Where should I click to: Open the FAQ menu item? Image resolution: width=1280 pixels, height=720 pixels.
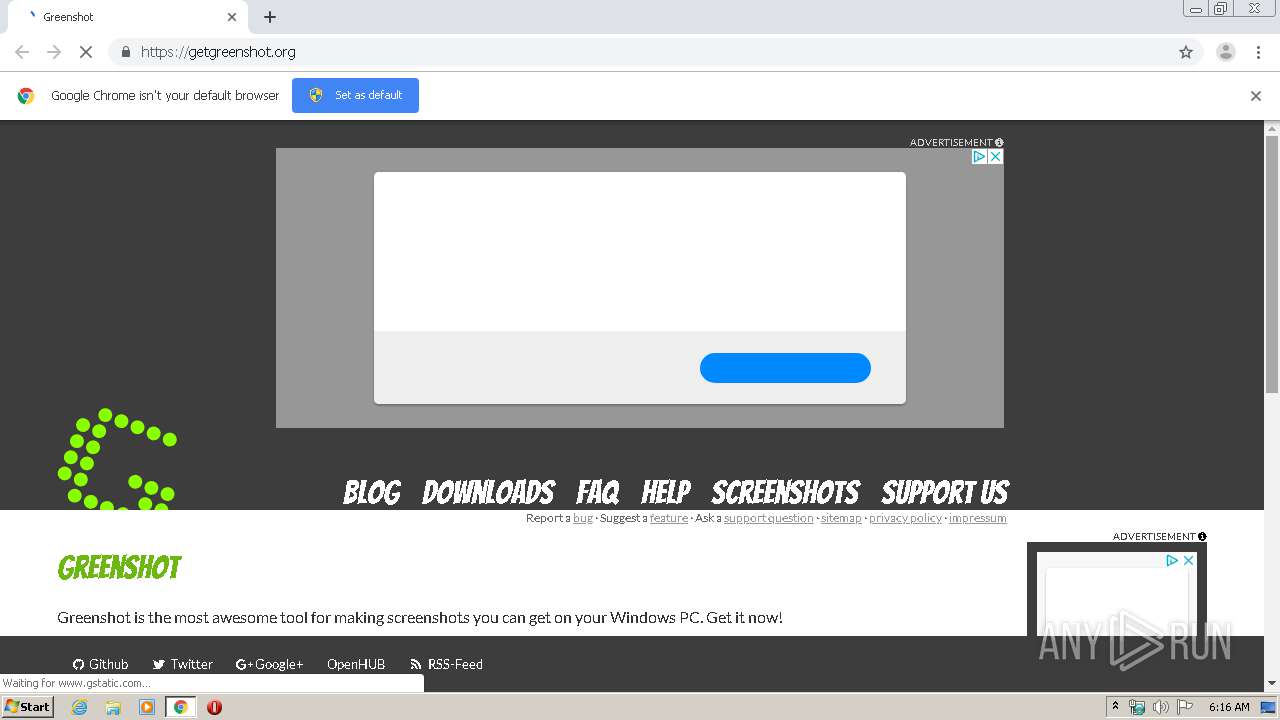coord(598,492)
